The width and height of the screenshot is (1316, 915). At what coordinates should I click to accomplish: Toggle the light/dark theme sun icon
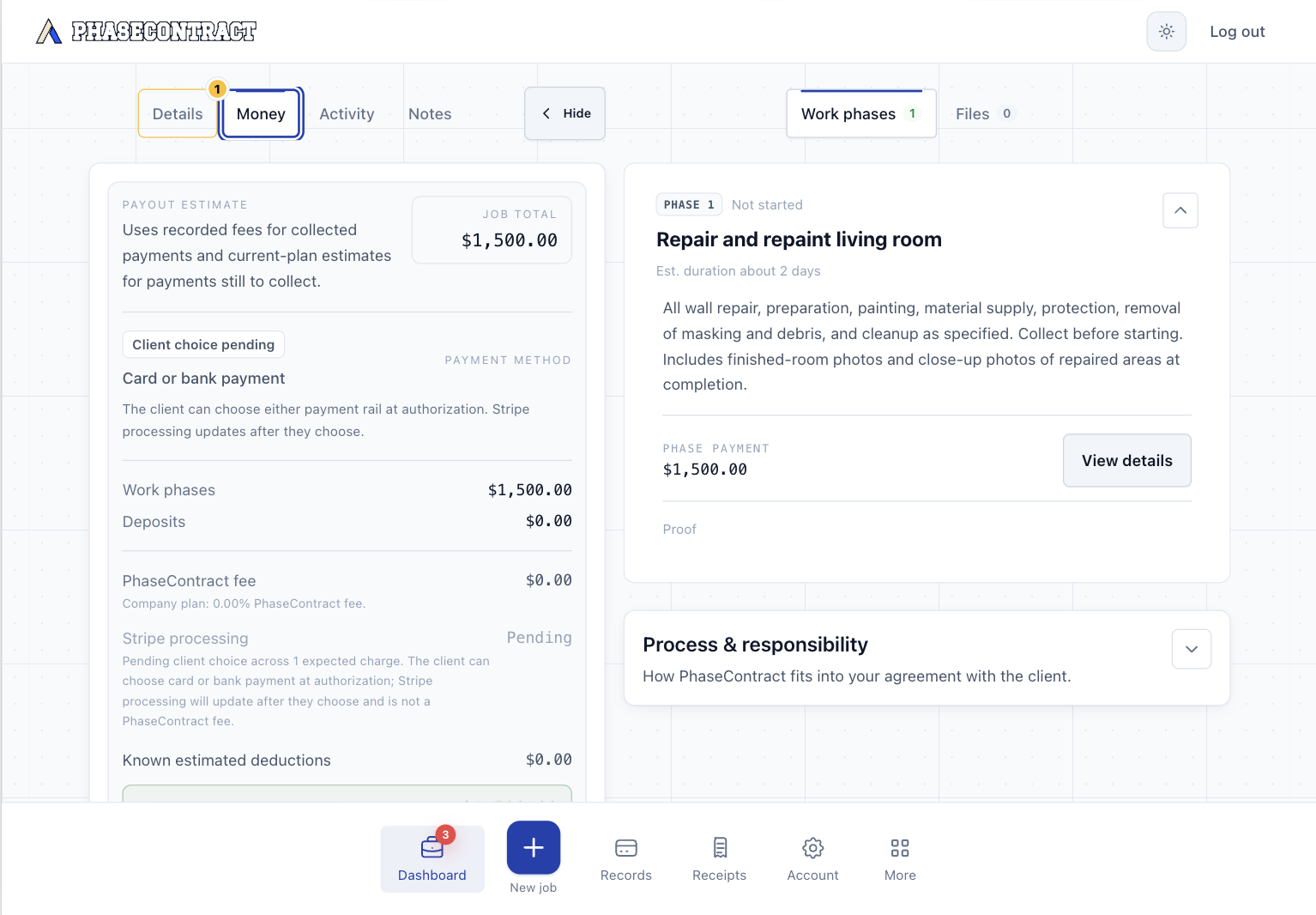click(1166, 32)
